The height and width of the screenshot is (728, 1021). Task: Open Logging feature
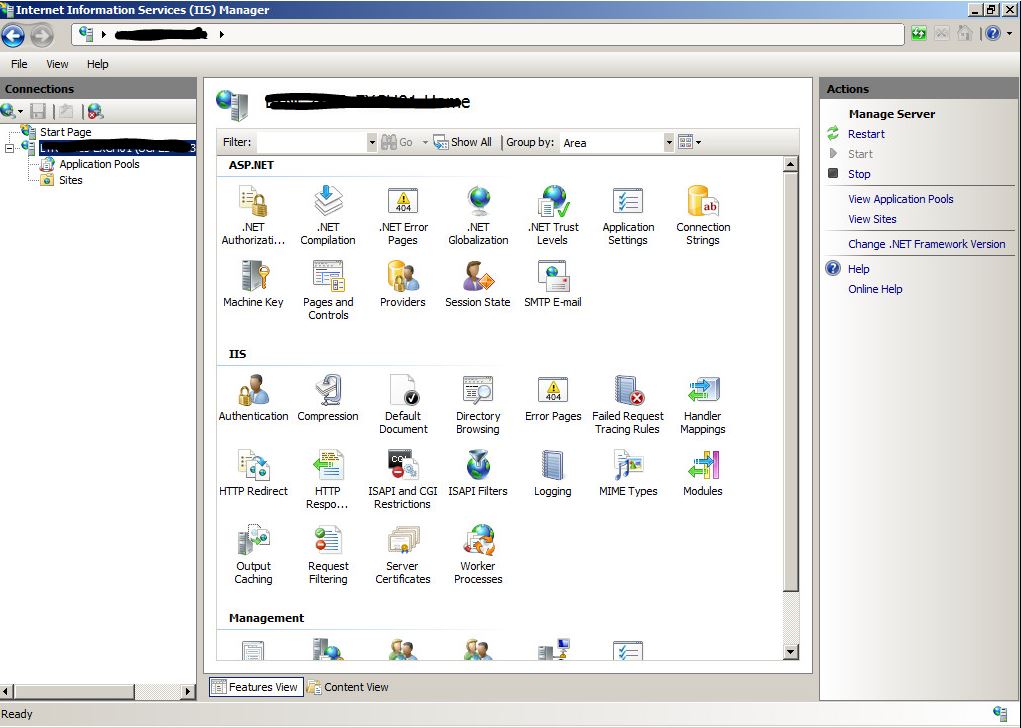[x=553, y=473]
